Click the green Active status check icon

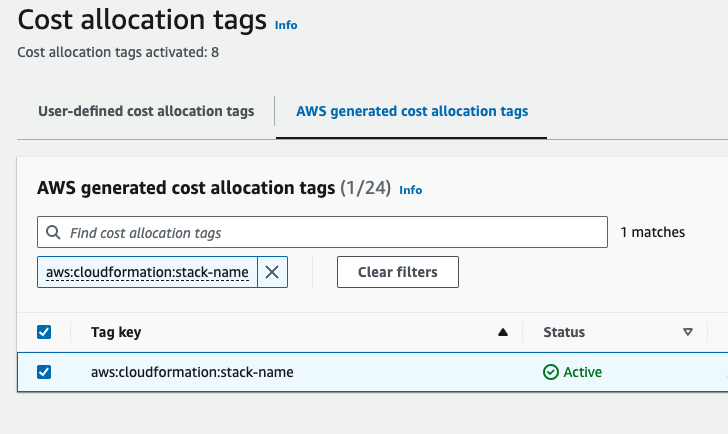coord(550,372)
